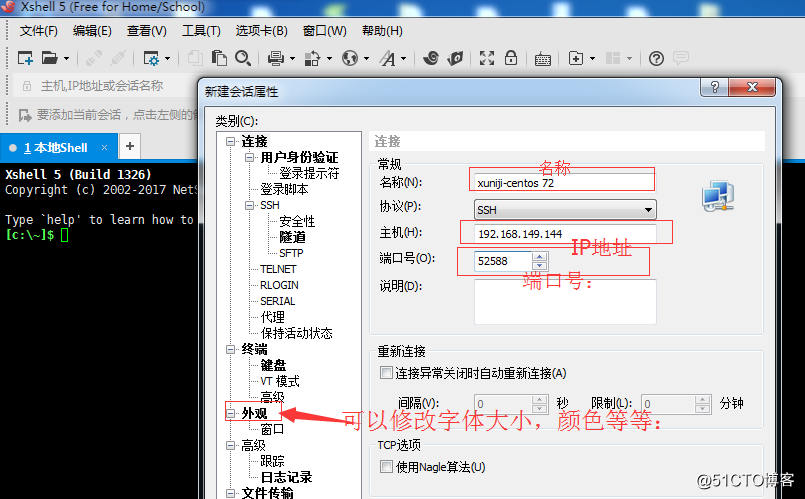The image size is (805, 499).
Task: Click the New session toolbar icon
Action: click(25, 59)
